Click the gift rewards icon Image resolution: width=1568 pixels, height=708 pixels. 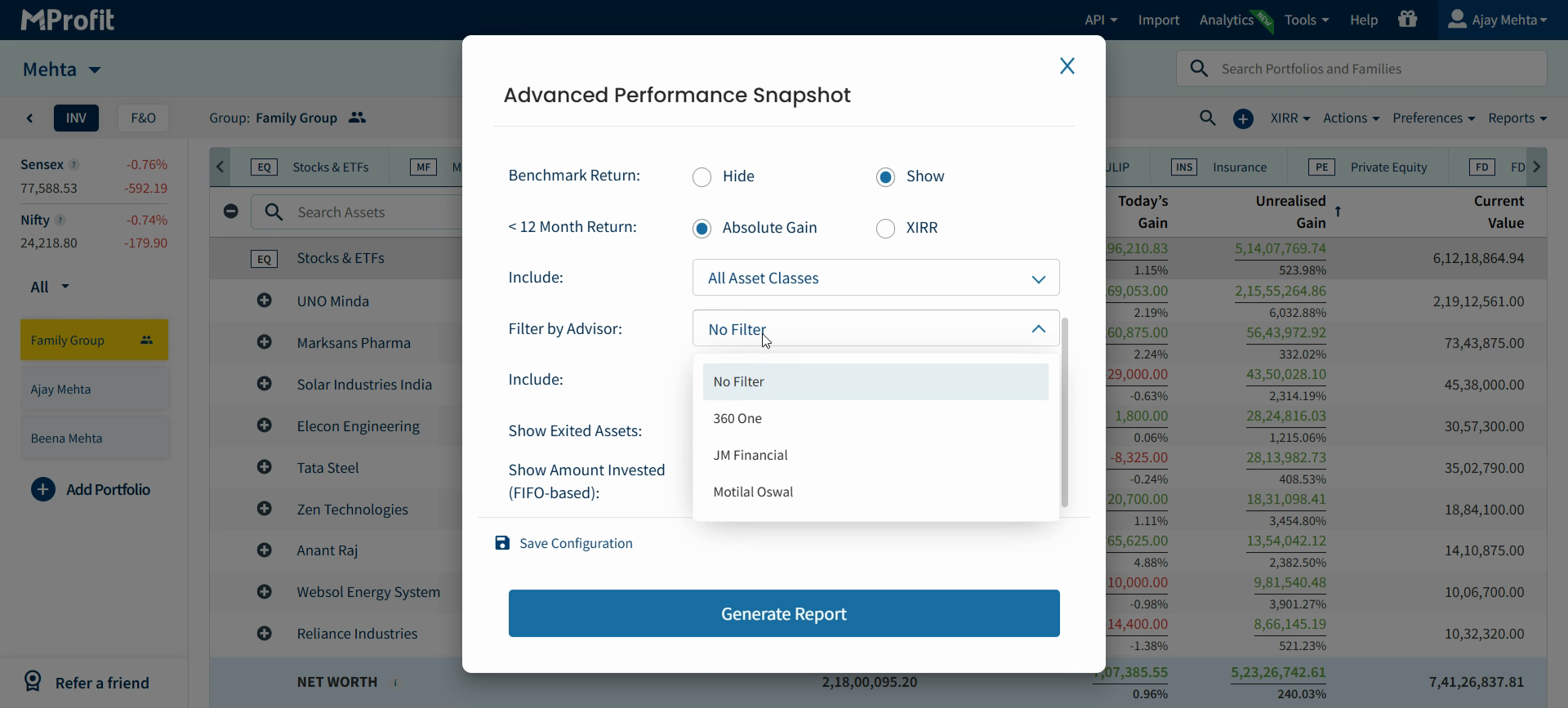(x=1408, y=19)
